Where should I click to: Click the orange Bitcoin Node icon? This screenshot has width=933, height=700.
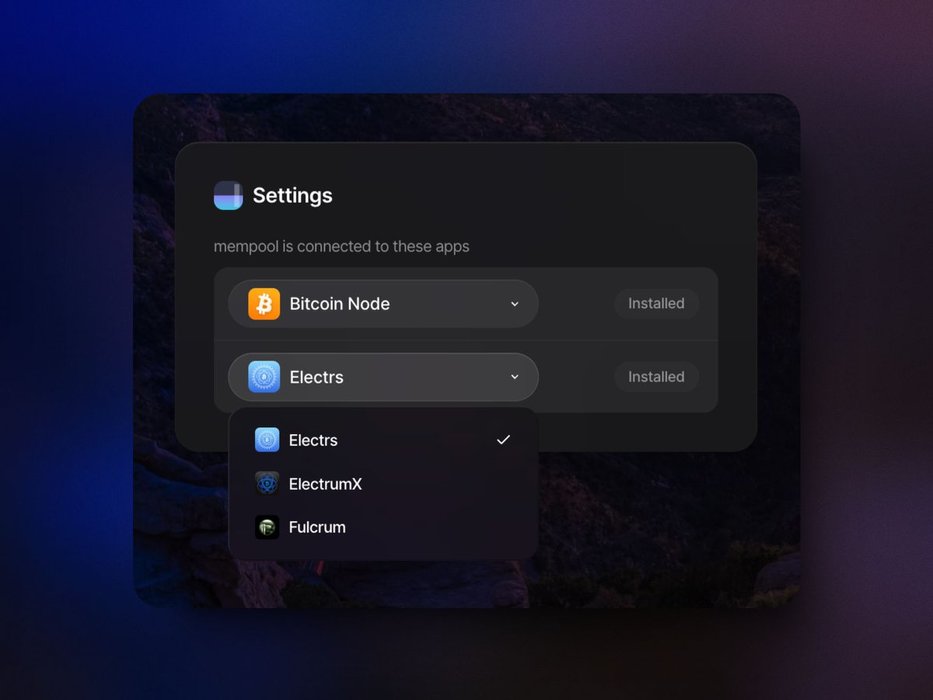pyautogui.click(x=264, y=304)
